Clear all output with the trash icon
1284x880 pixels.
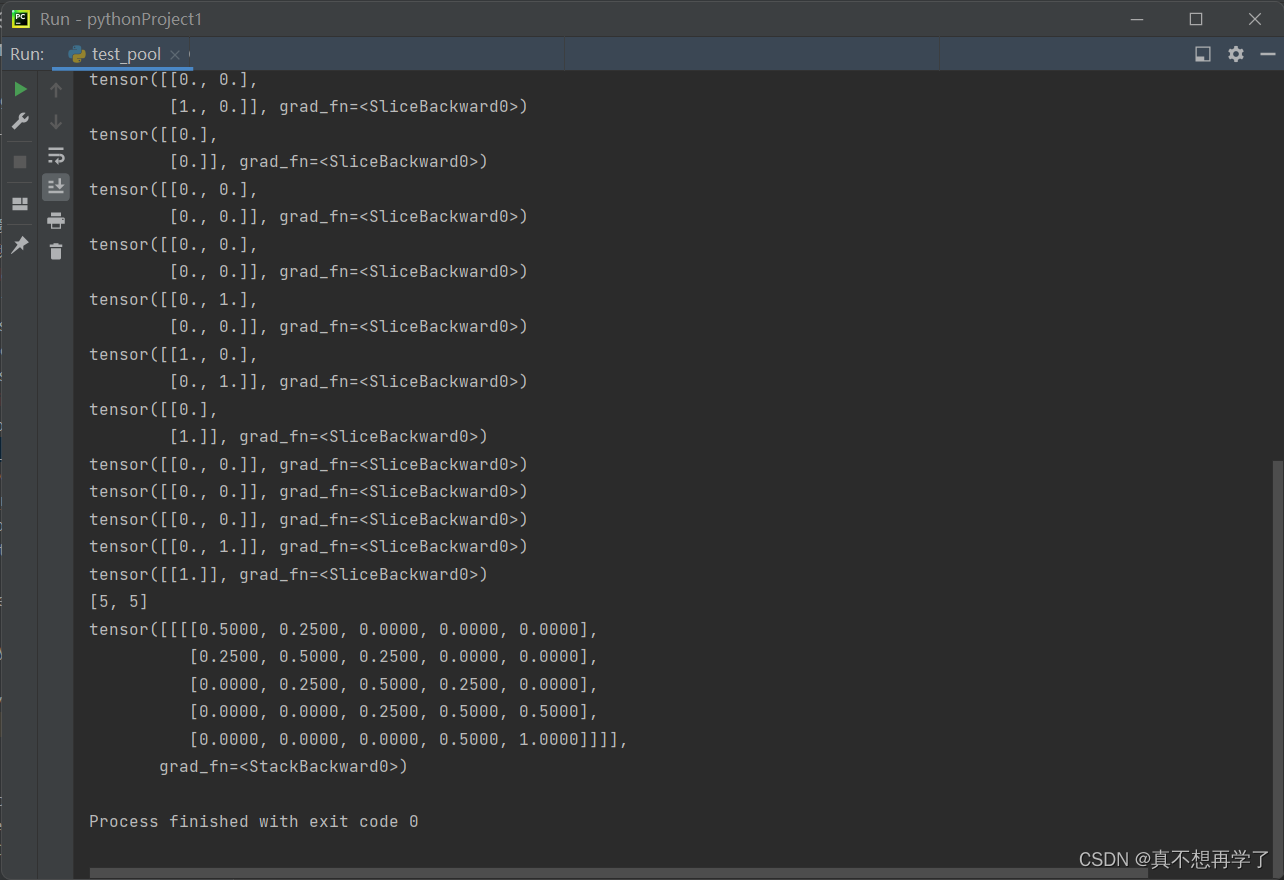click(x=56, y=252)
